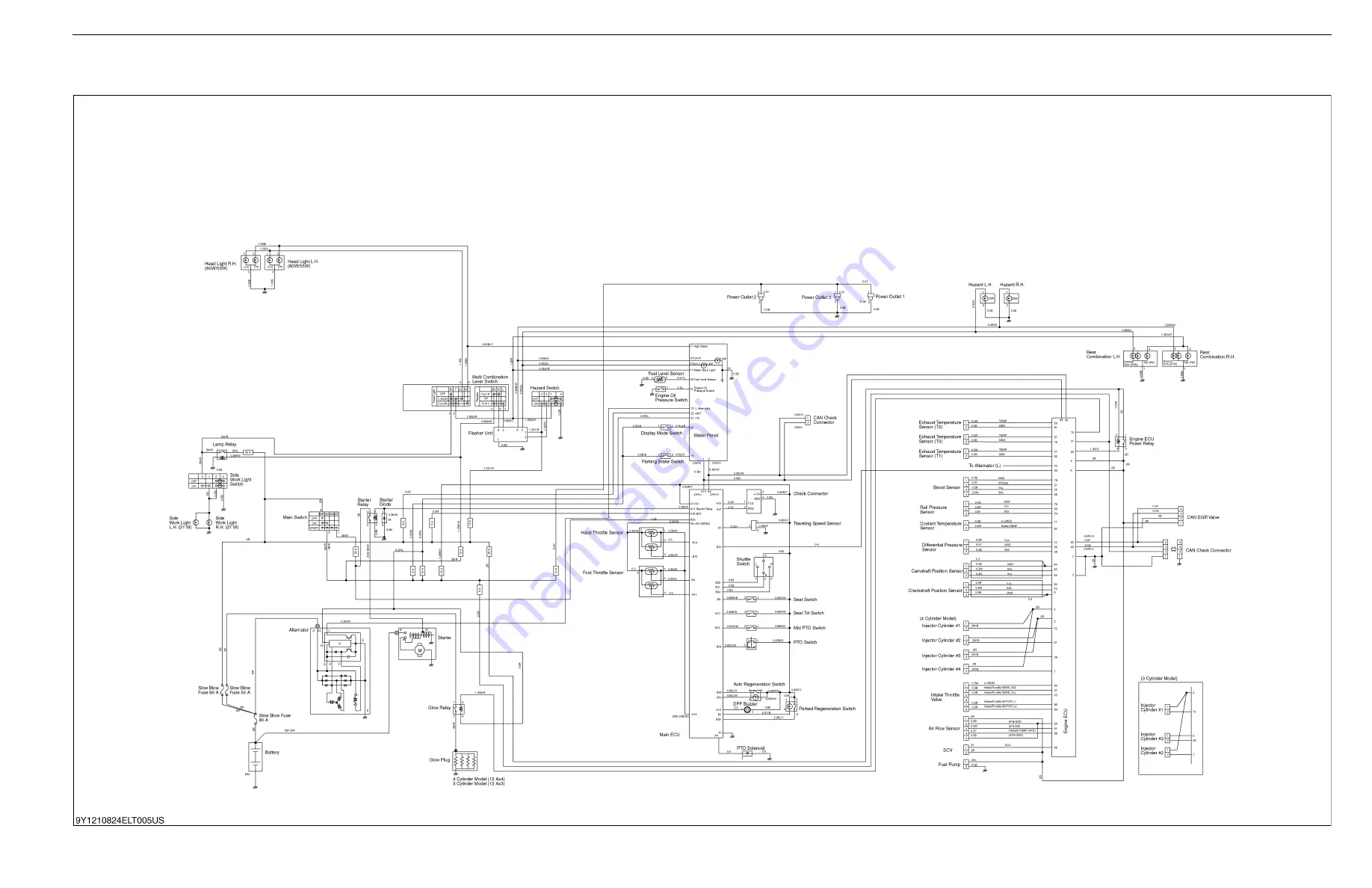Click the 'Engine Oil Pressure Switch' label

(x=671, y=398)
